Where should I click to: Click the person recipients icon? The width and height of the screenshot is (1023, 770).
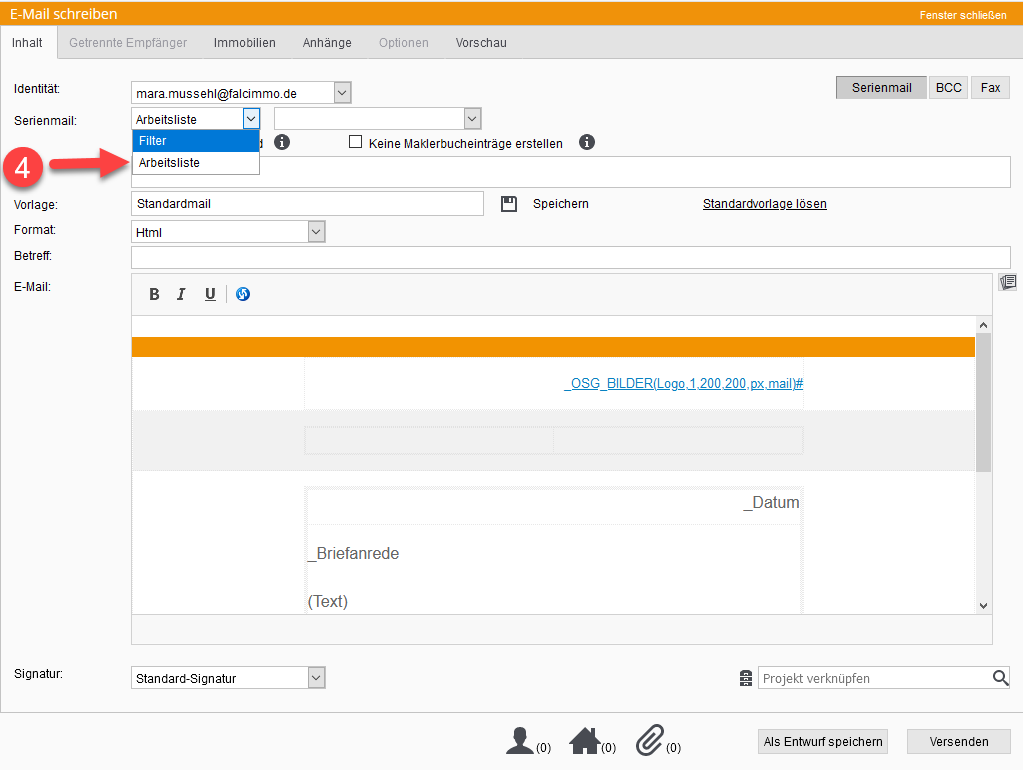(519, 741)
